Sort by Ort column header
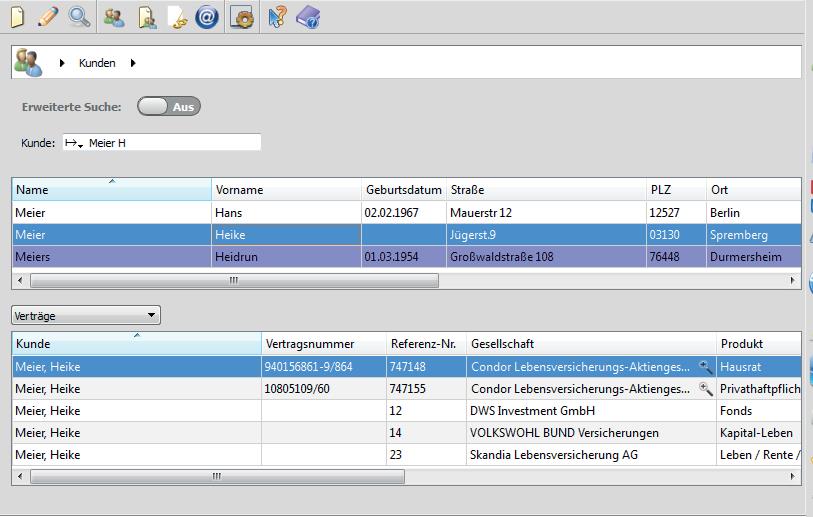The height and width of the screenshot is (517, 813). (754, 189)
